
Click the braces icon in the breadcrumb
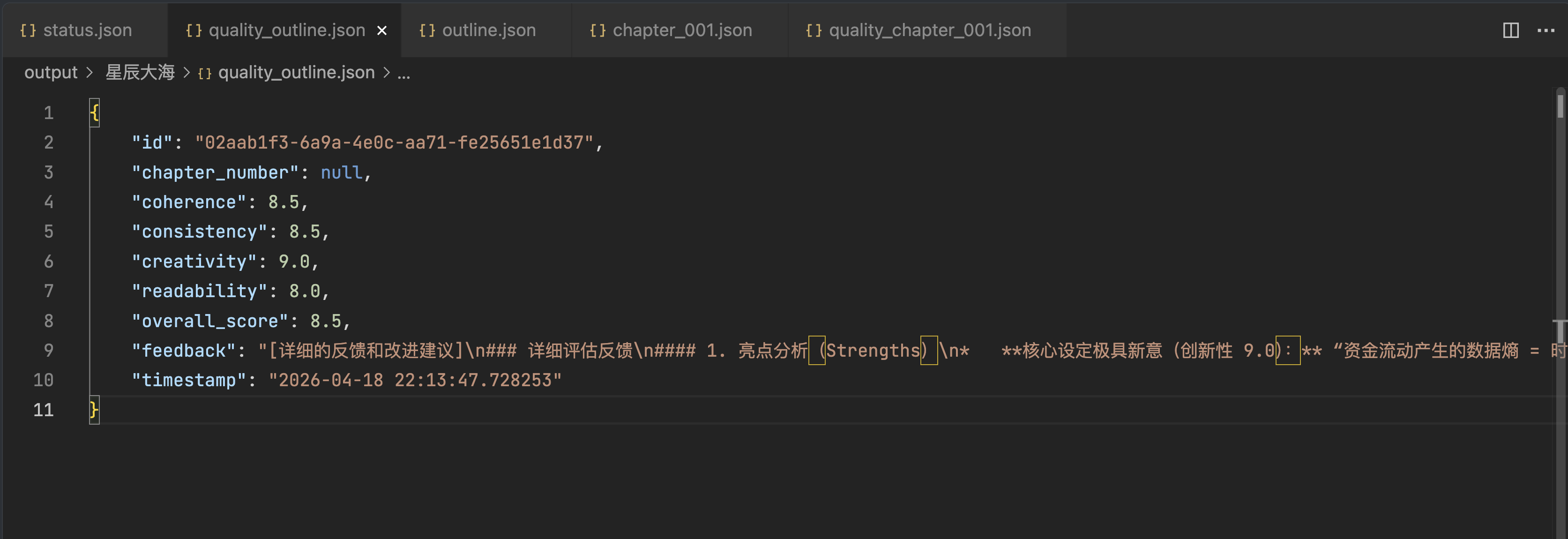click(x=204, y=73)
